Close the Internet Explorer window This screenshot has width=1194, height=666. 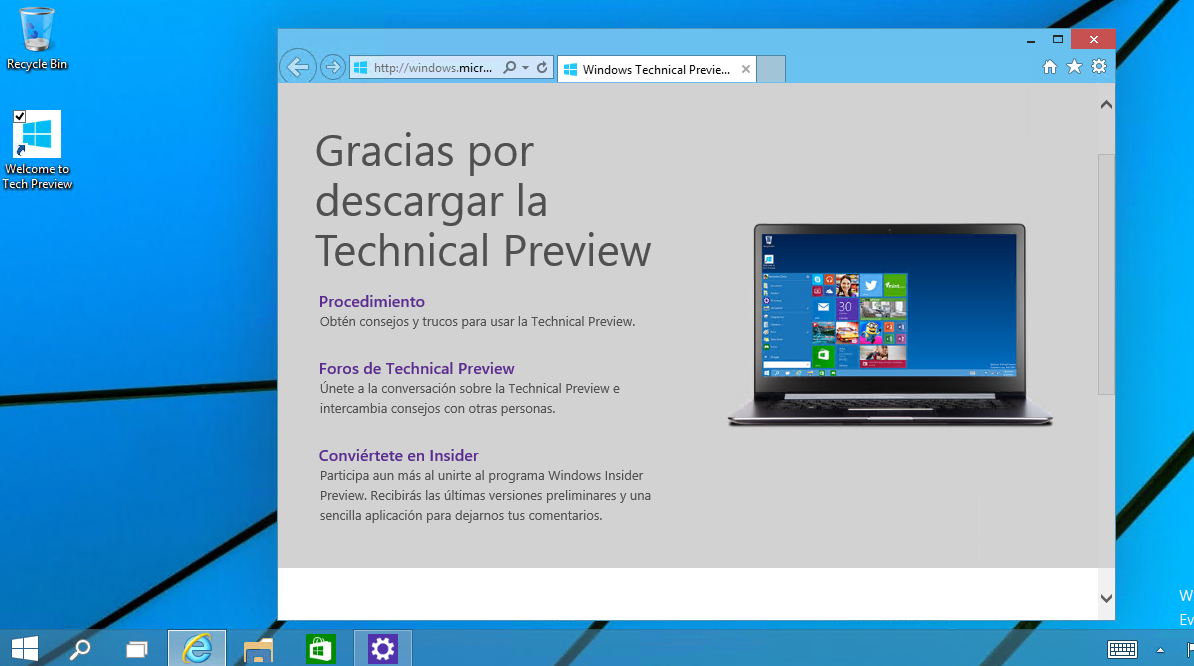tap(1093, 40)
